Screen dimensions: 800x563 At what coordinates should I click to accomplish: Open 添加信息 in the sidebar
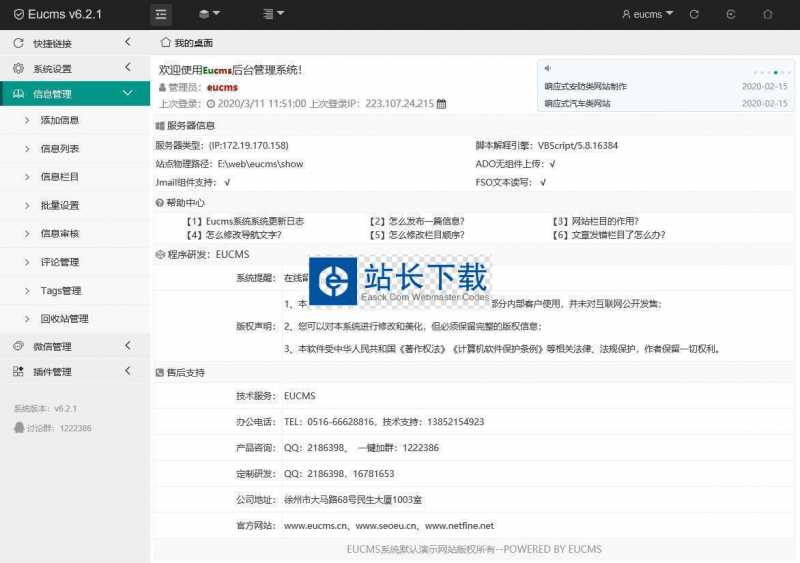point(60,120)
